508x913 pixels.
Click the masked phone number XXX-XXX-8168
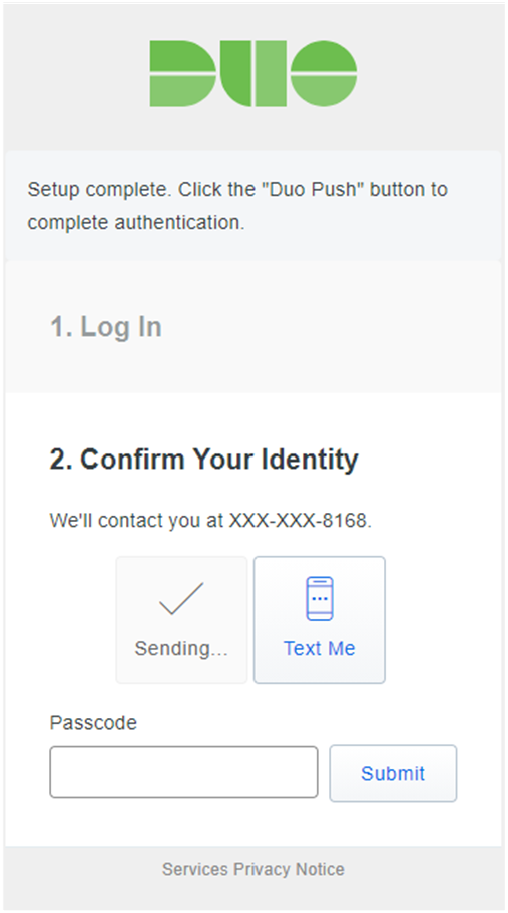(300, 520)
